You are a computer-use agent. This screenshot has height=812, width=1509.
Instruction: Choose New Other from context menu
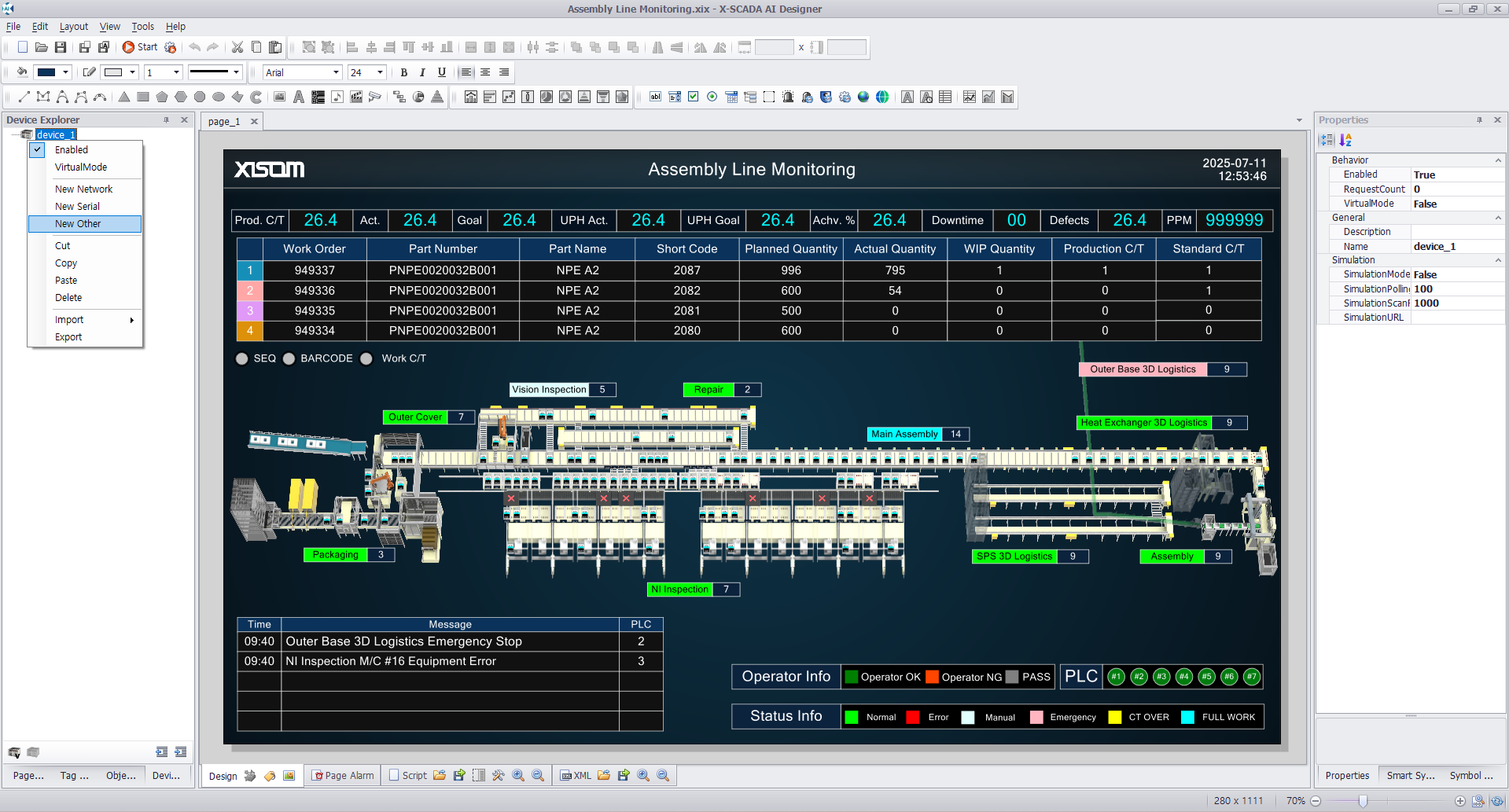point(85,224)
